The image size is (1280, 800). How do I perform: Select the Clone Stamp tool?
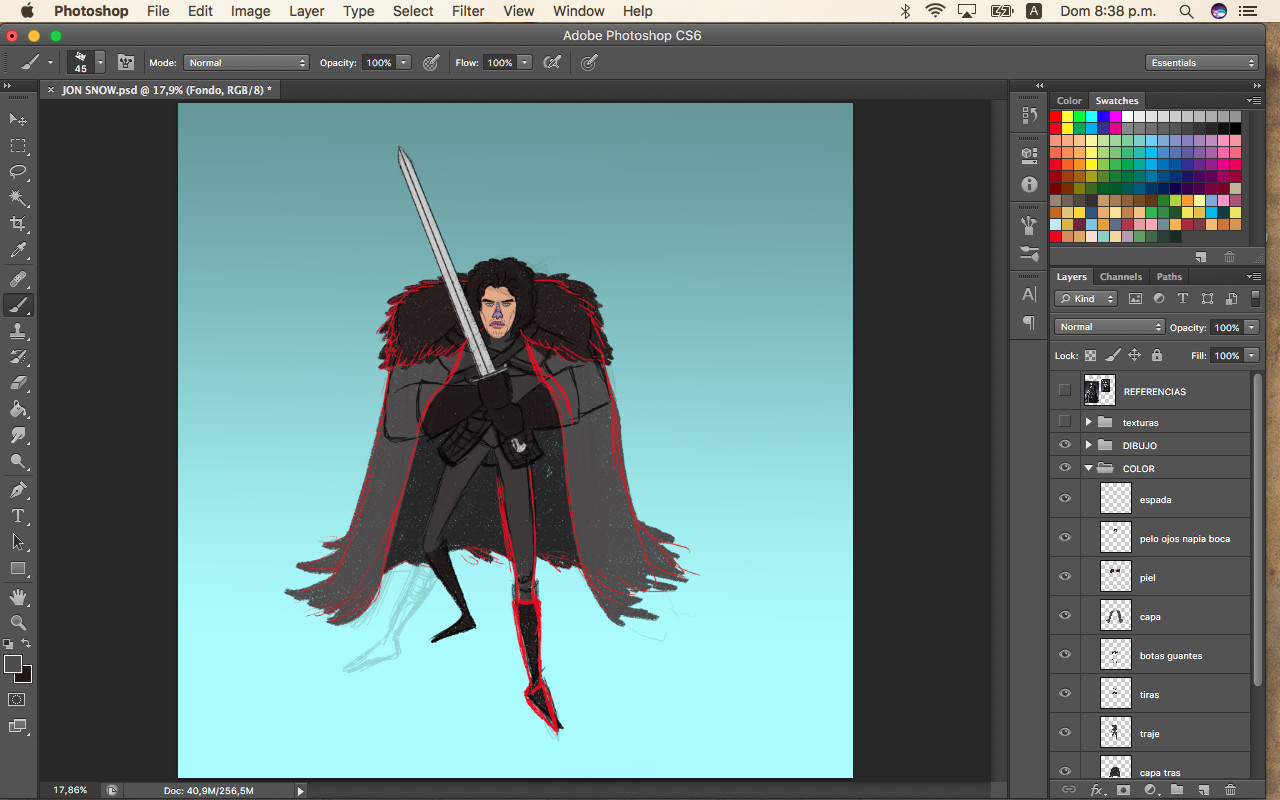coord(18,331)
